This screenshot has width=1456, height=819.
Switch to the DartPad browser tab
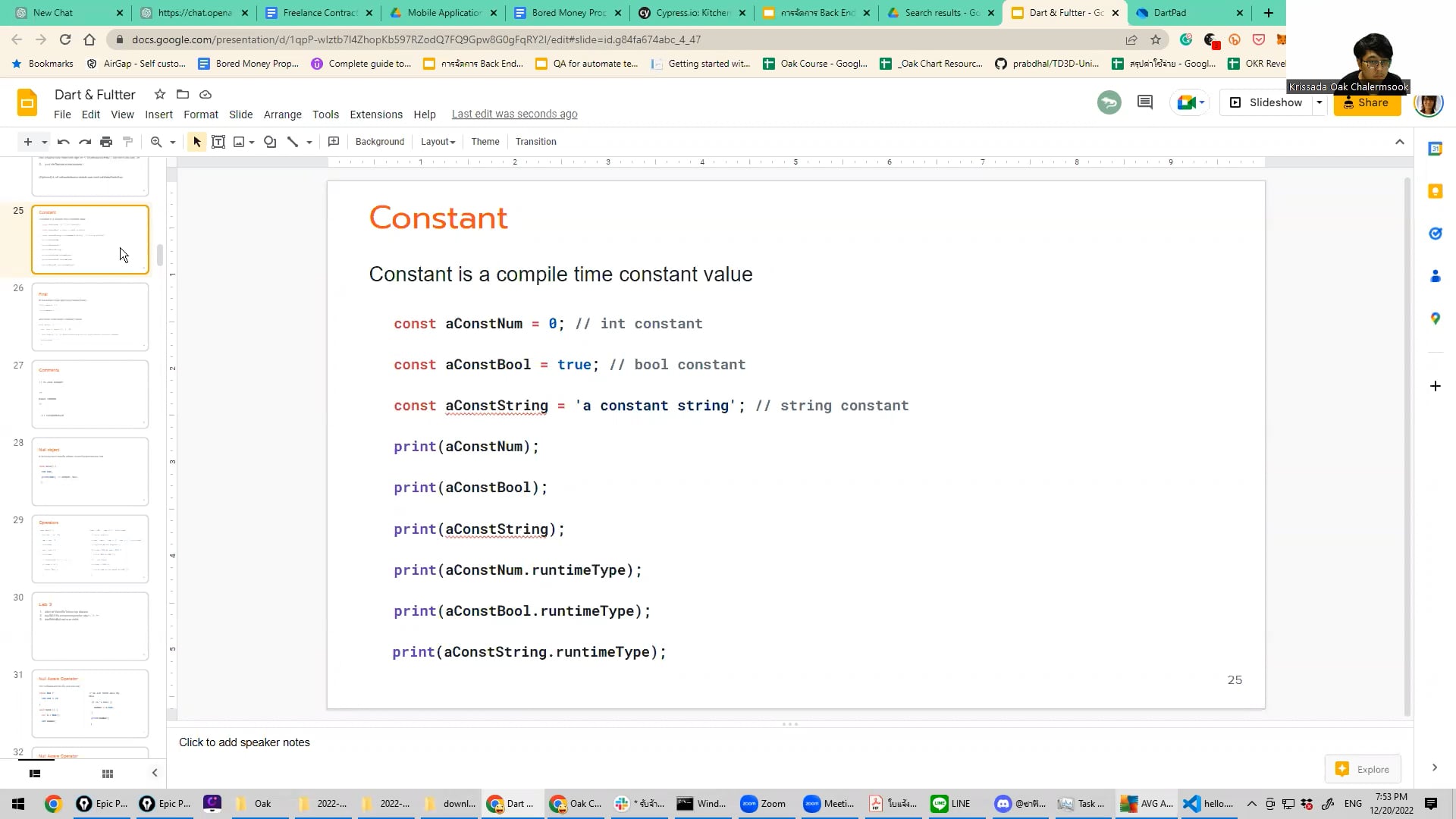coord(1172,13)
